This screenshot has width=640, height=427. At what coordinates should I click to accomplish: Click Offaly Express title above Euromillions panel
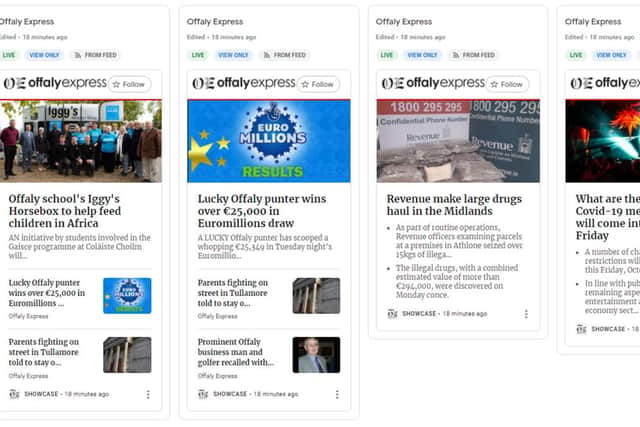pyautogui.click(x=215, y=22)
